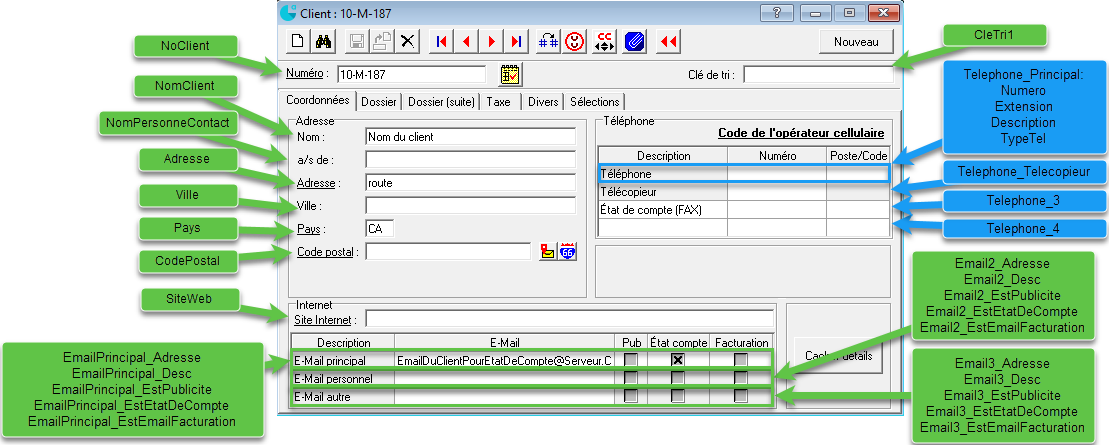Jump to last record arrow

[x=516, y=41]
